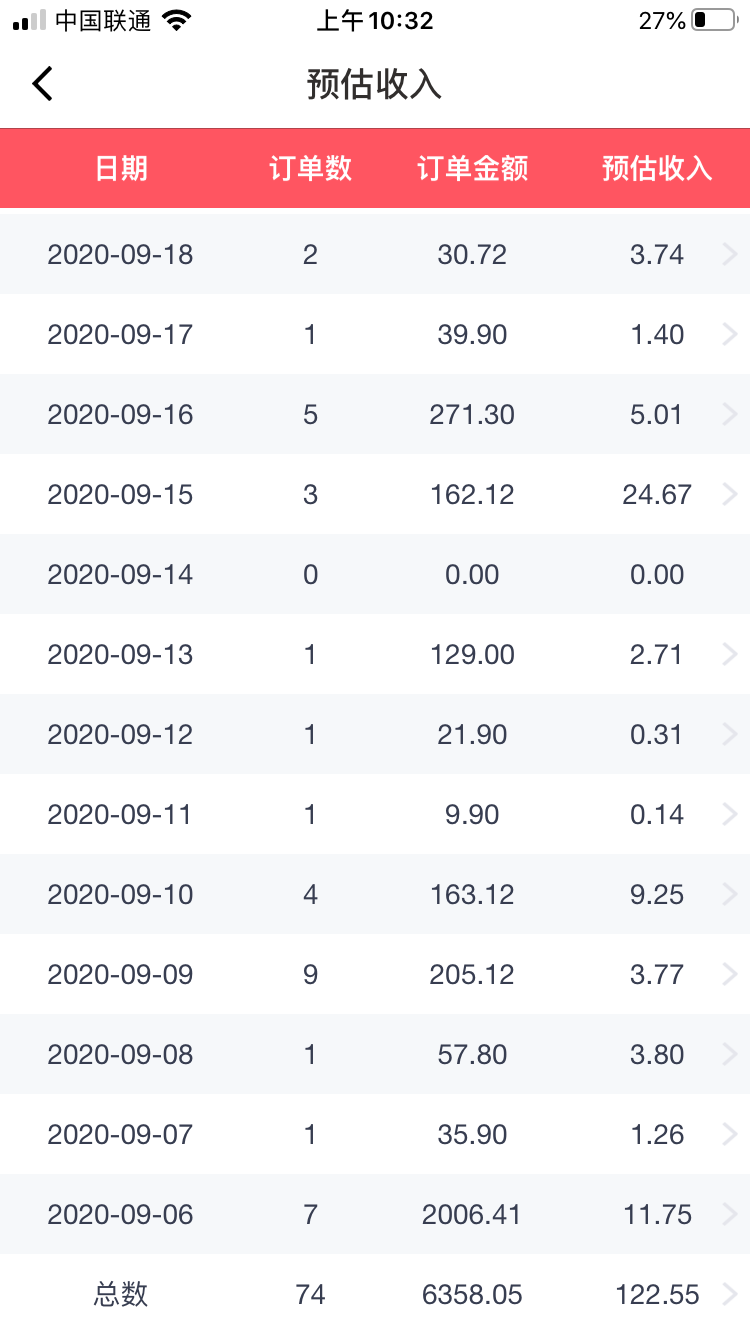Open chevron for the 2020-09-16 row
The image size is (750, 1334).
point(729,415)
